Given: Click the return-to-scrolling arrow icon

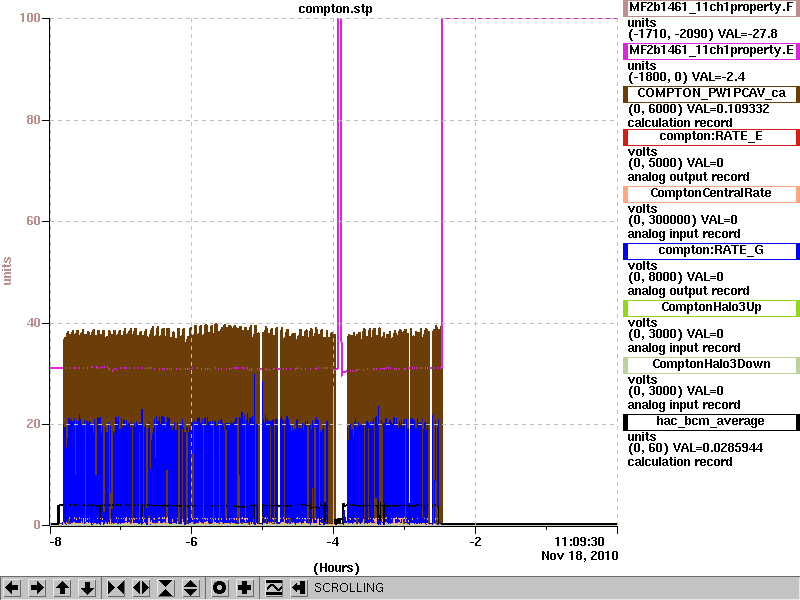Looking at the screenshot, I should click(298, 588).
